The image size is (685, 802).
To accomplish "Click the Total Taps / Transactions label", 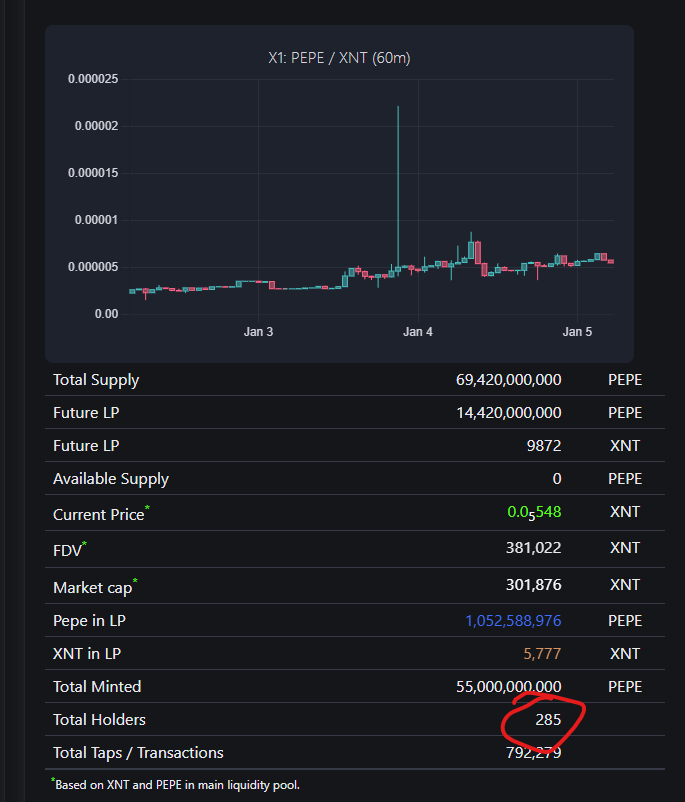I will (138, 753).
